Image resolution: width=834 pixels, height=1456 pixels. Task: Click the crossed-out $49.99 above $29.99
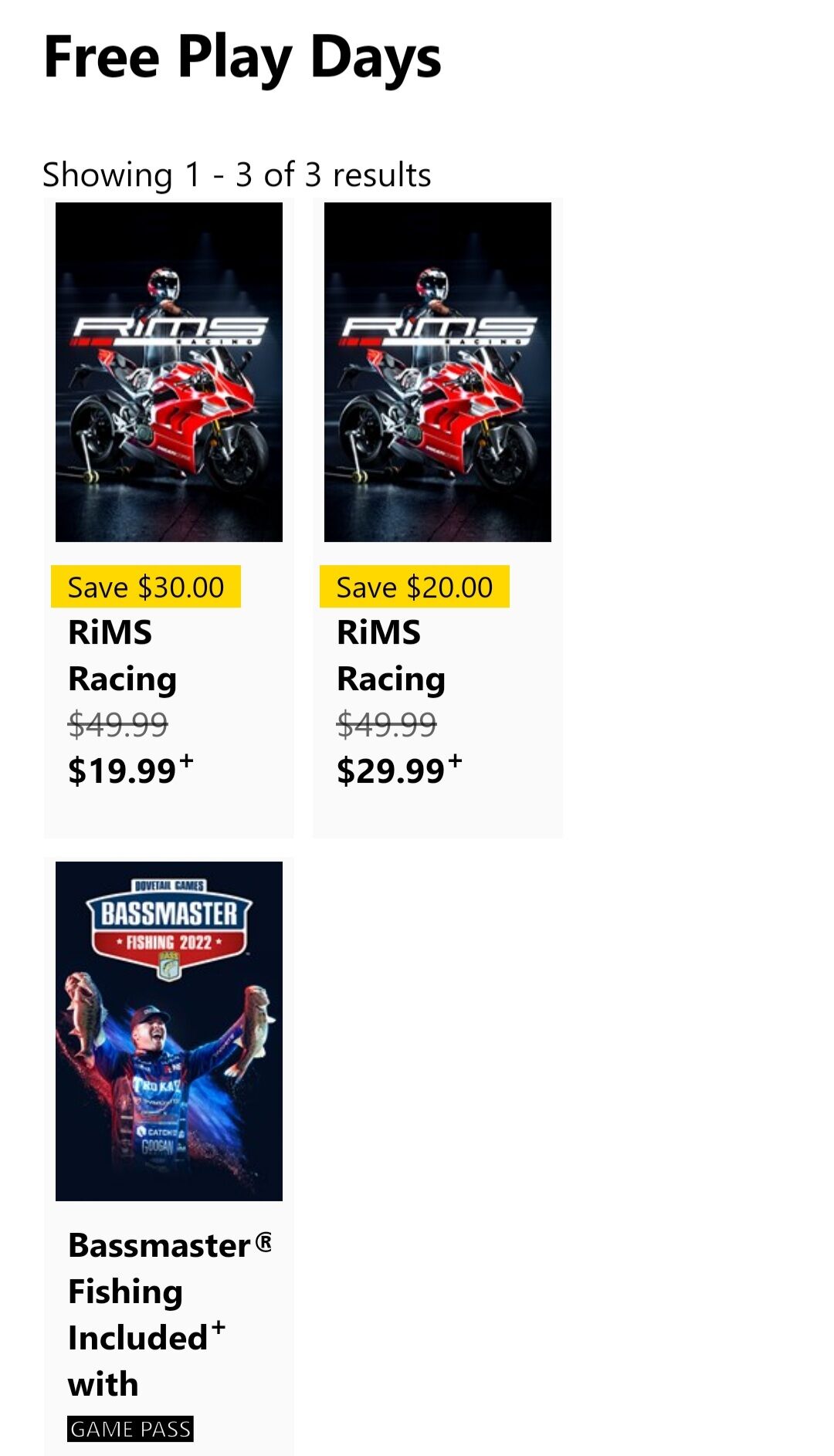(x=387, y=724)
